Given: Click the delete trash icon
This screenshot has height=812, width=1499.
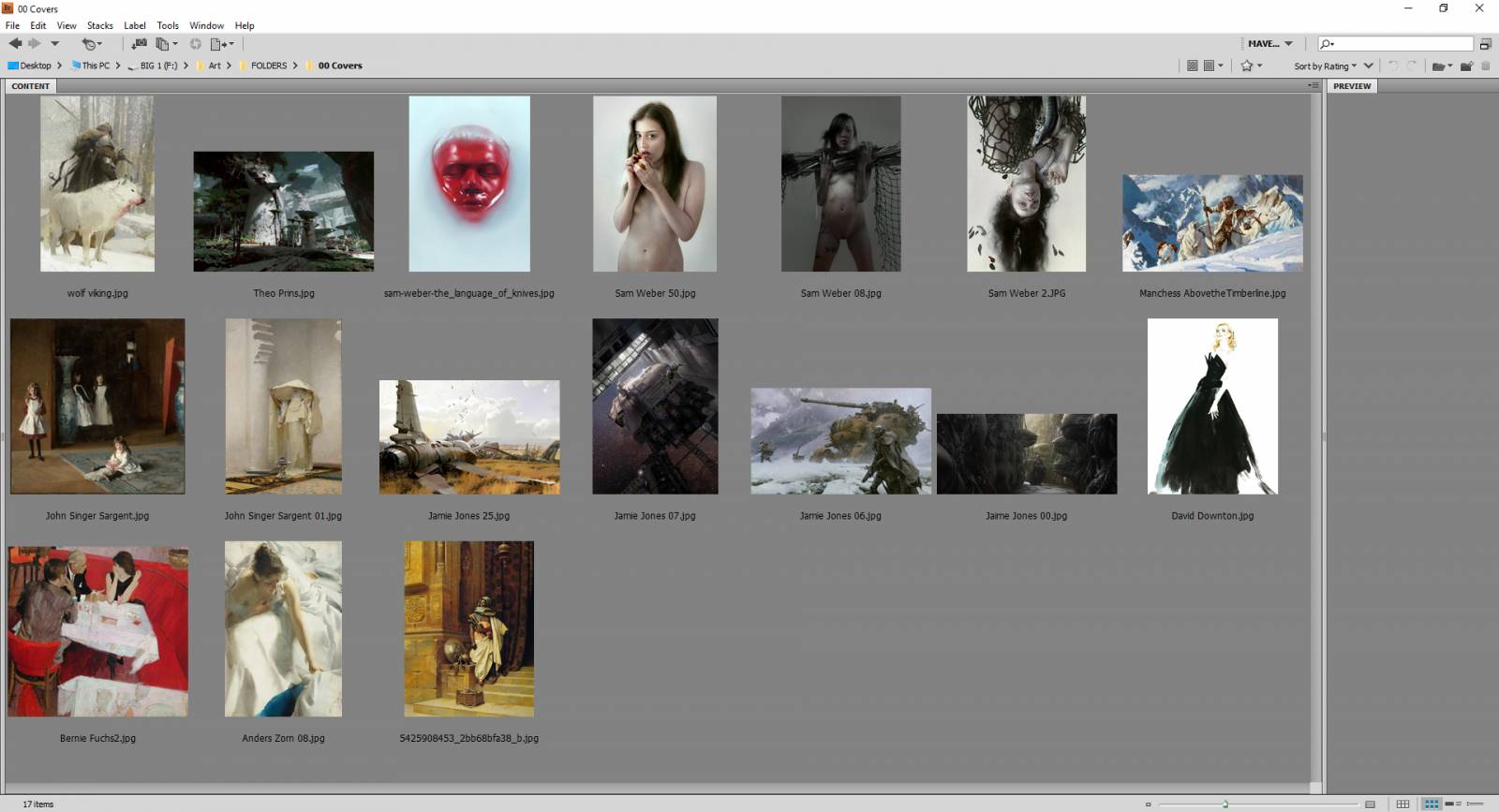Looking at the screenshot, I should click(x=1486, y=66).
